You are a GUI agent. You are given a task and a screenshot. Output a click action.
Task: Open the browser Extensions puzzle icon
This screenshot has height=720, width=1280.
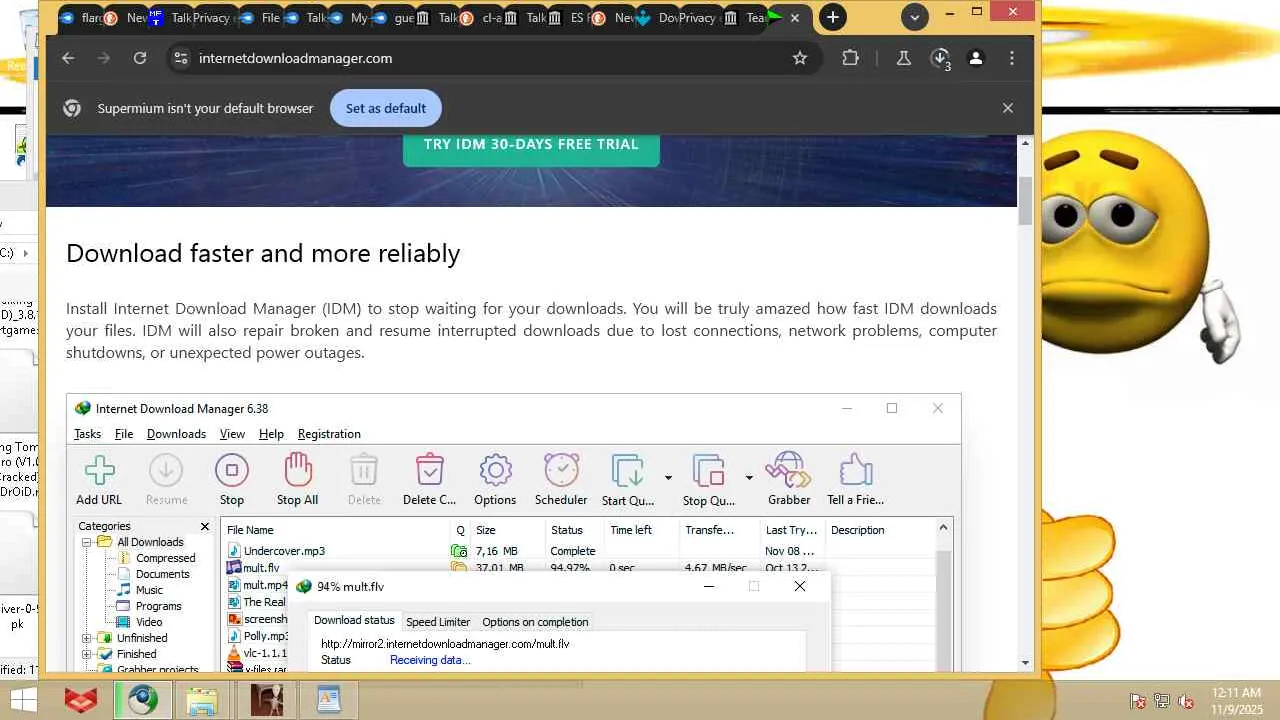[850, 58]
